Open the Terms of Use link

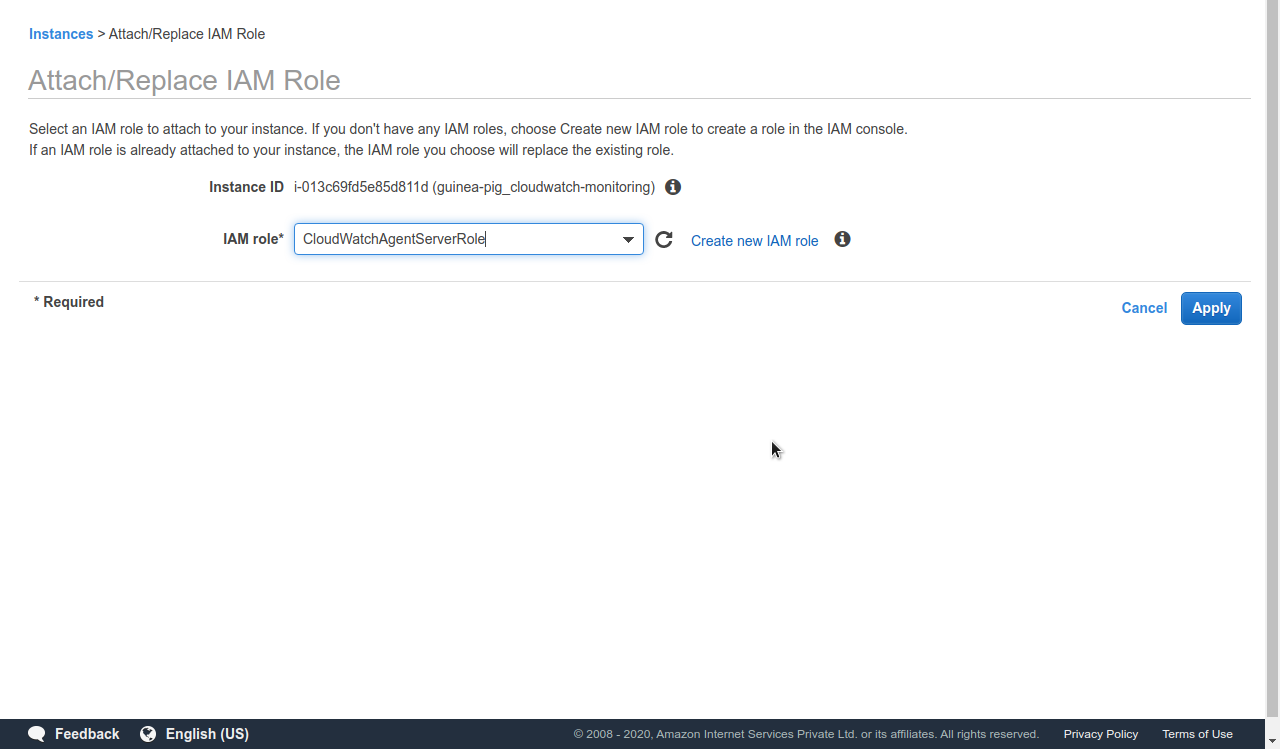(1197, 734)
